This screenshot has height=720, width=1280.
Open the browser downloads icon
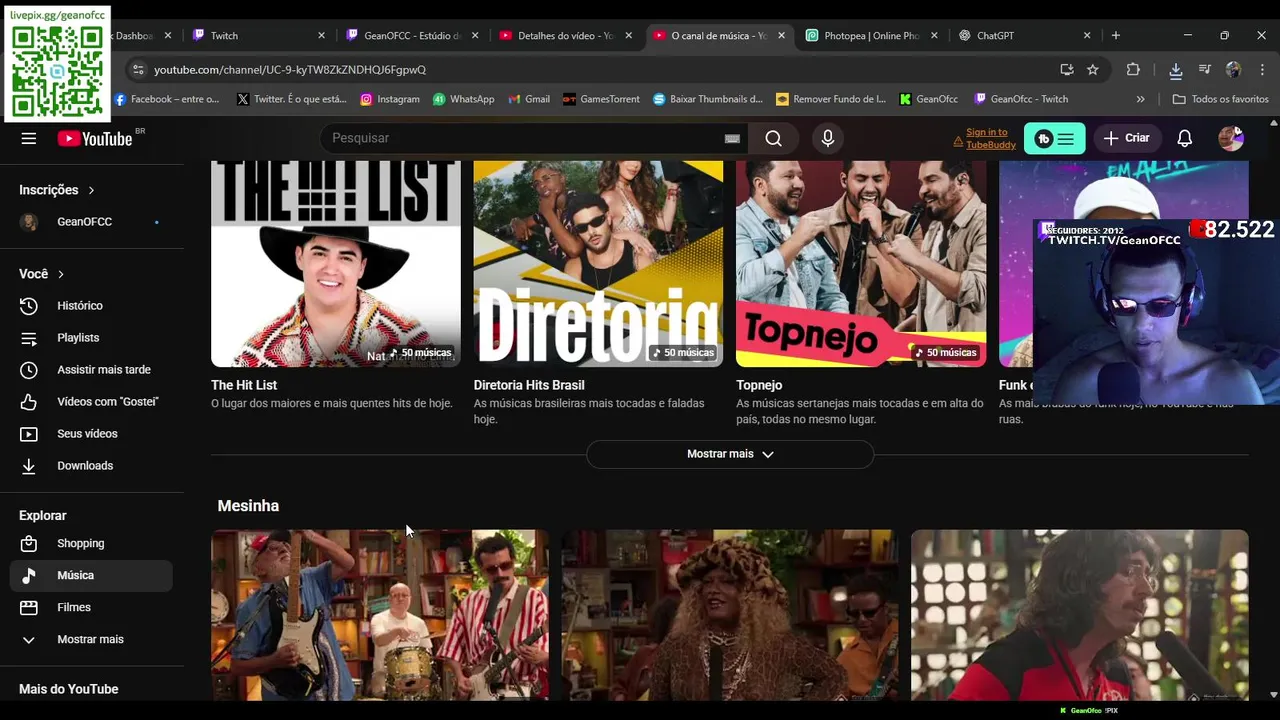point(1176,70)
